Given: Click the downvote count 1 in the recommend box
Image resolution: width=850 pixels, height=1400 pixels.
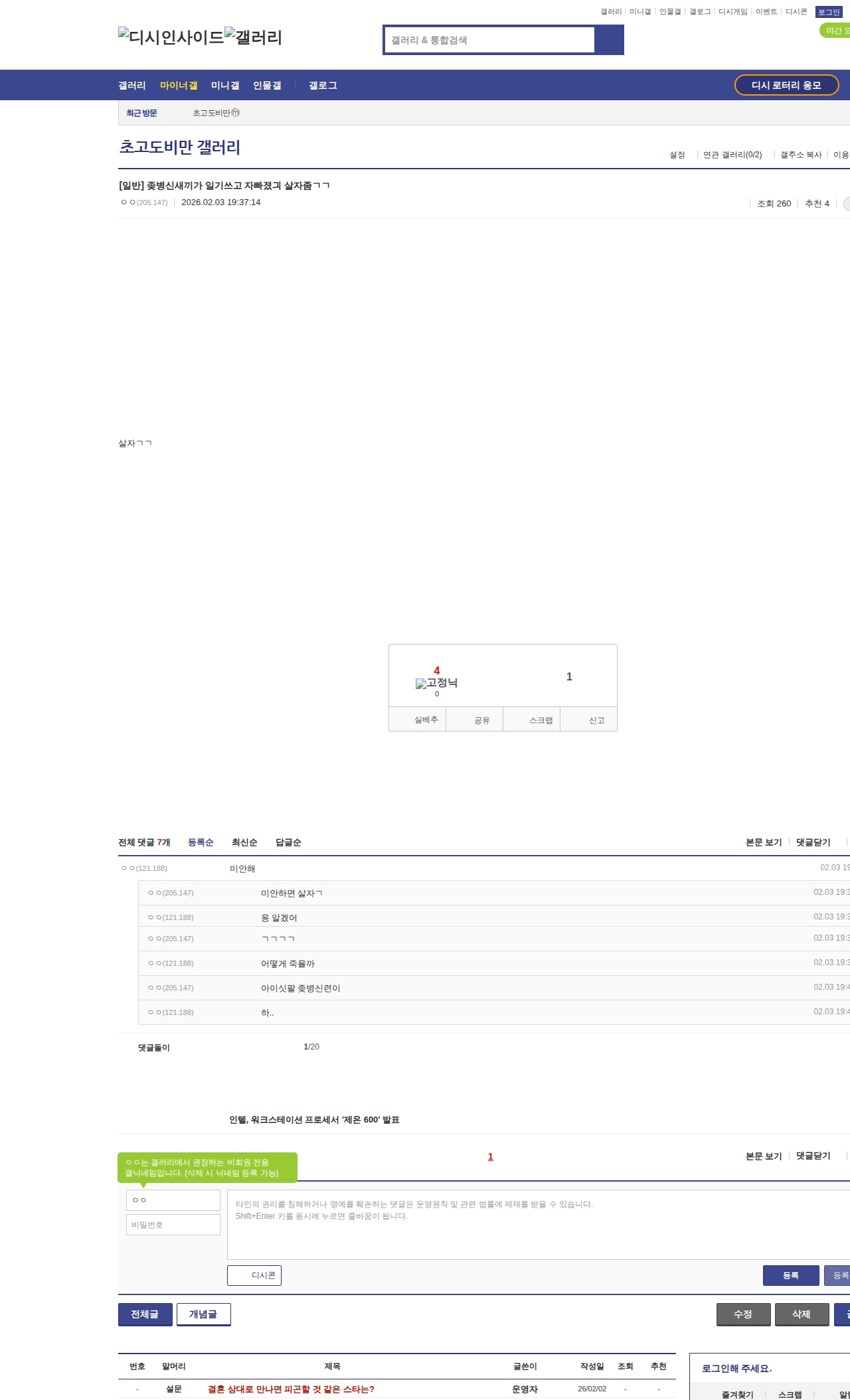Looking at the screenshot, I should point(569,676).
